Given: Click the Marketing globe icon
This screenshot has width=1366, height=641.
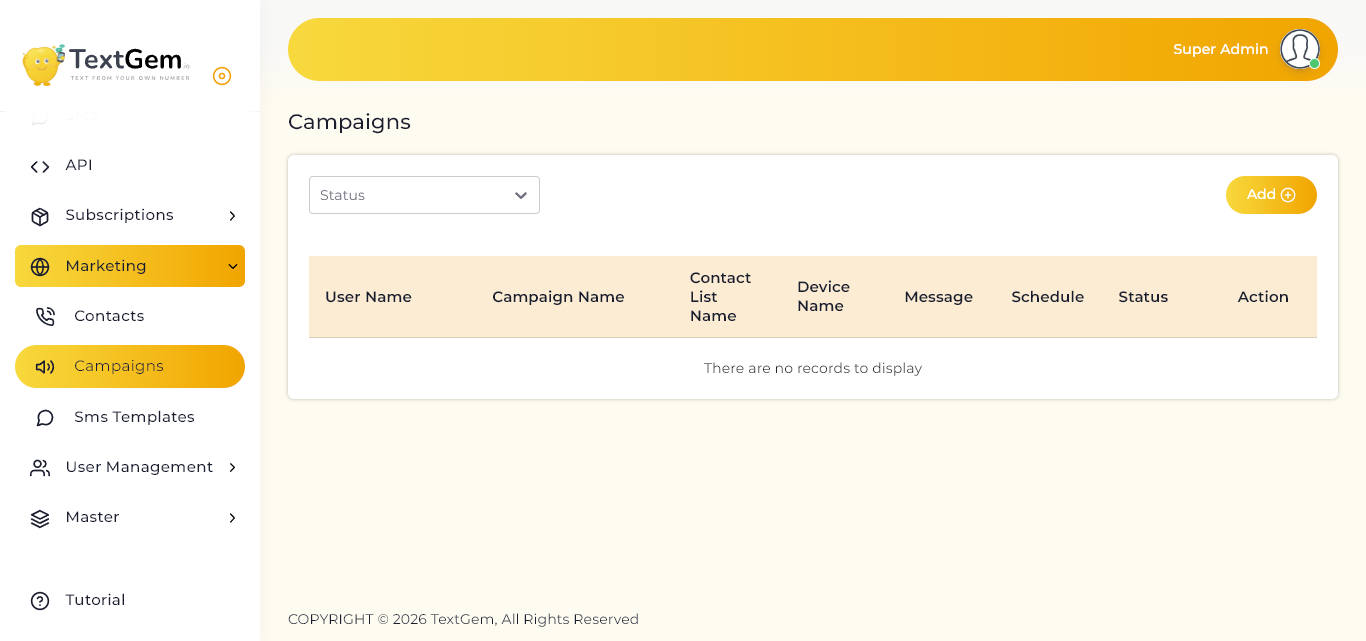Looking at the screenshot, I should tap(40, 266).
